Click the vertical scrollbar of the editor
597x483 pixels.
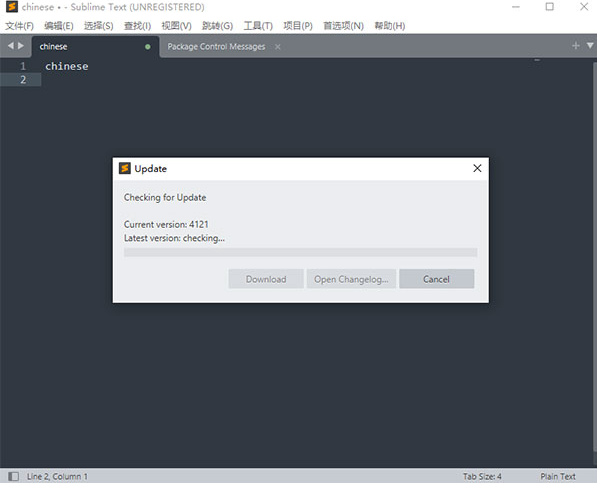click(x=595, y=257)
